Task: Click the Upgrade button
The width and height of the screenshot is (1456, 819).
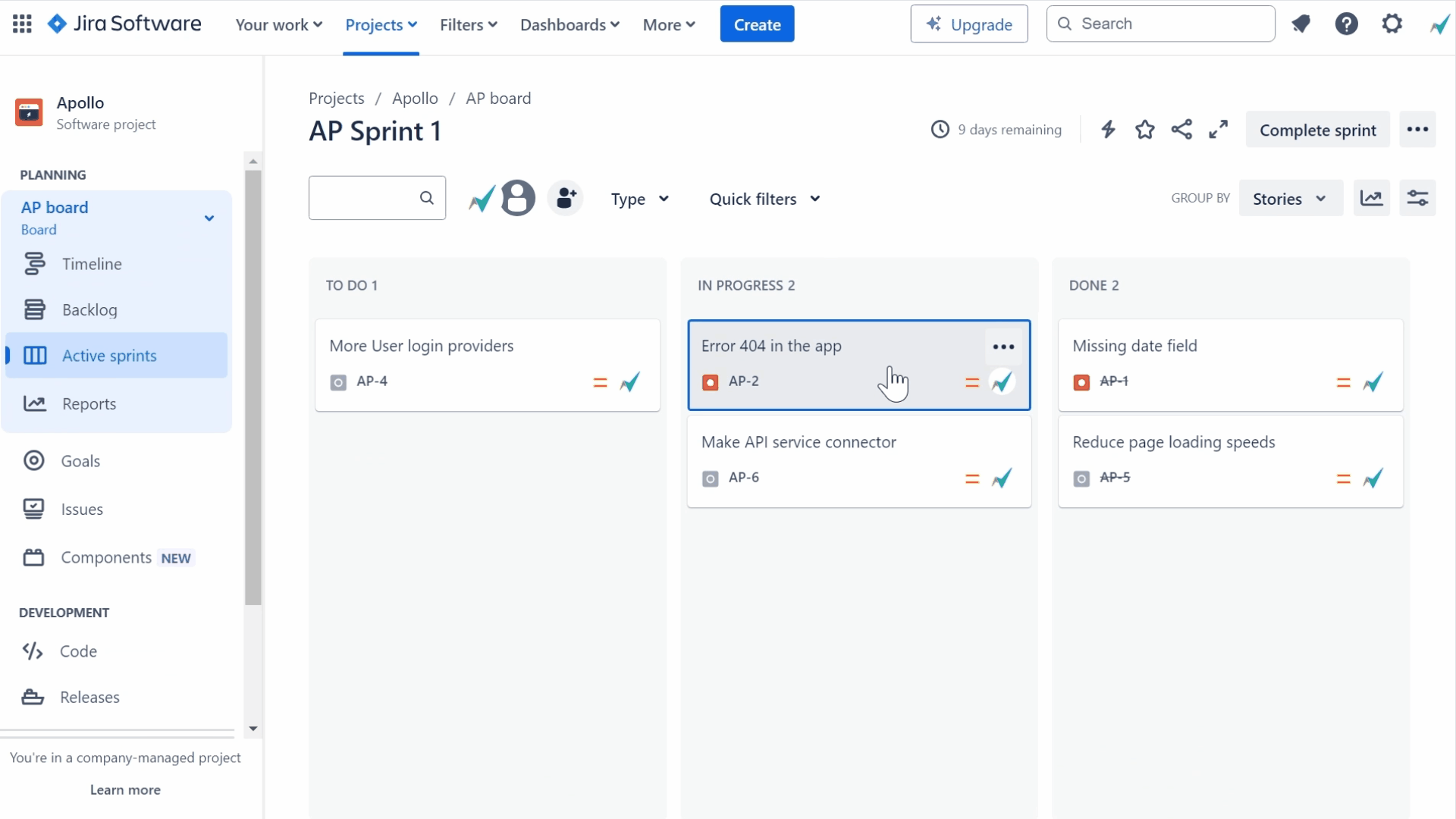Action: click(x=969, y=24)
